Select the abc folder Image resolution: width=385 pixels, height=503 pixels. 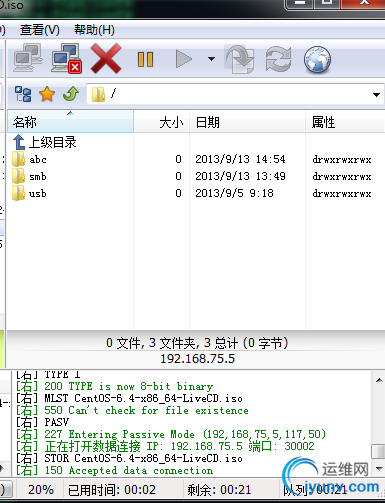click(38, 159)
